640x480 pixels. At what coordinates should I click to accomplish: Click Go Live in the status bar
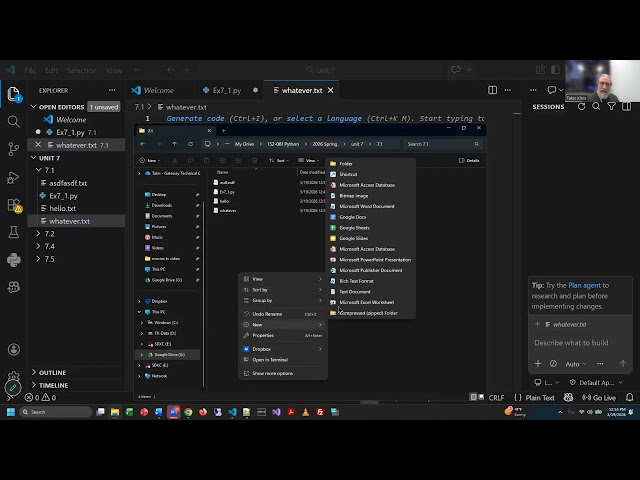(599, 398)
